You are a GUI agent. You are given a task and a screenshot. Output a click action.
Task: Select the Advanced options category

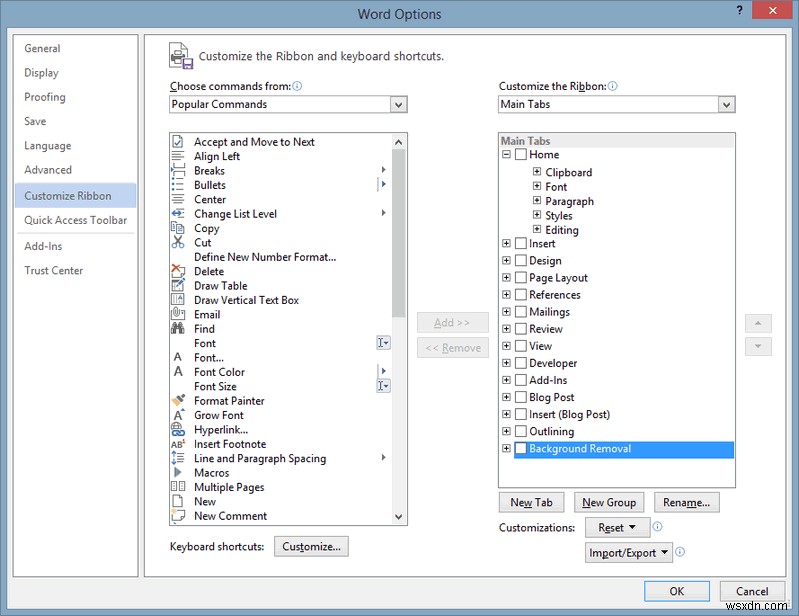click(x=48, y=170)
